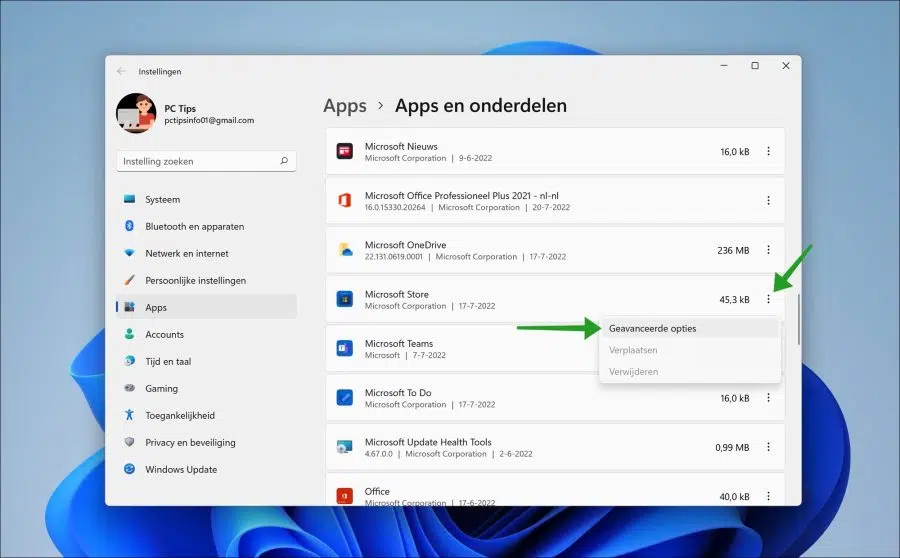Open more options for Microsoft Office Professioneel
Image resolution: width=900 pixels, height=558 pixels.
[x=768, y=201]
